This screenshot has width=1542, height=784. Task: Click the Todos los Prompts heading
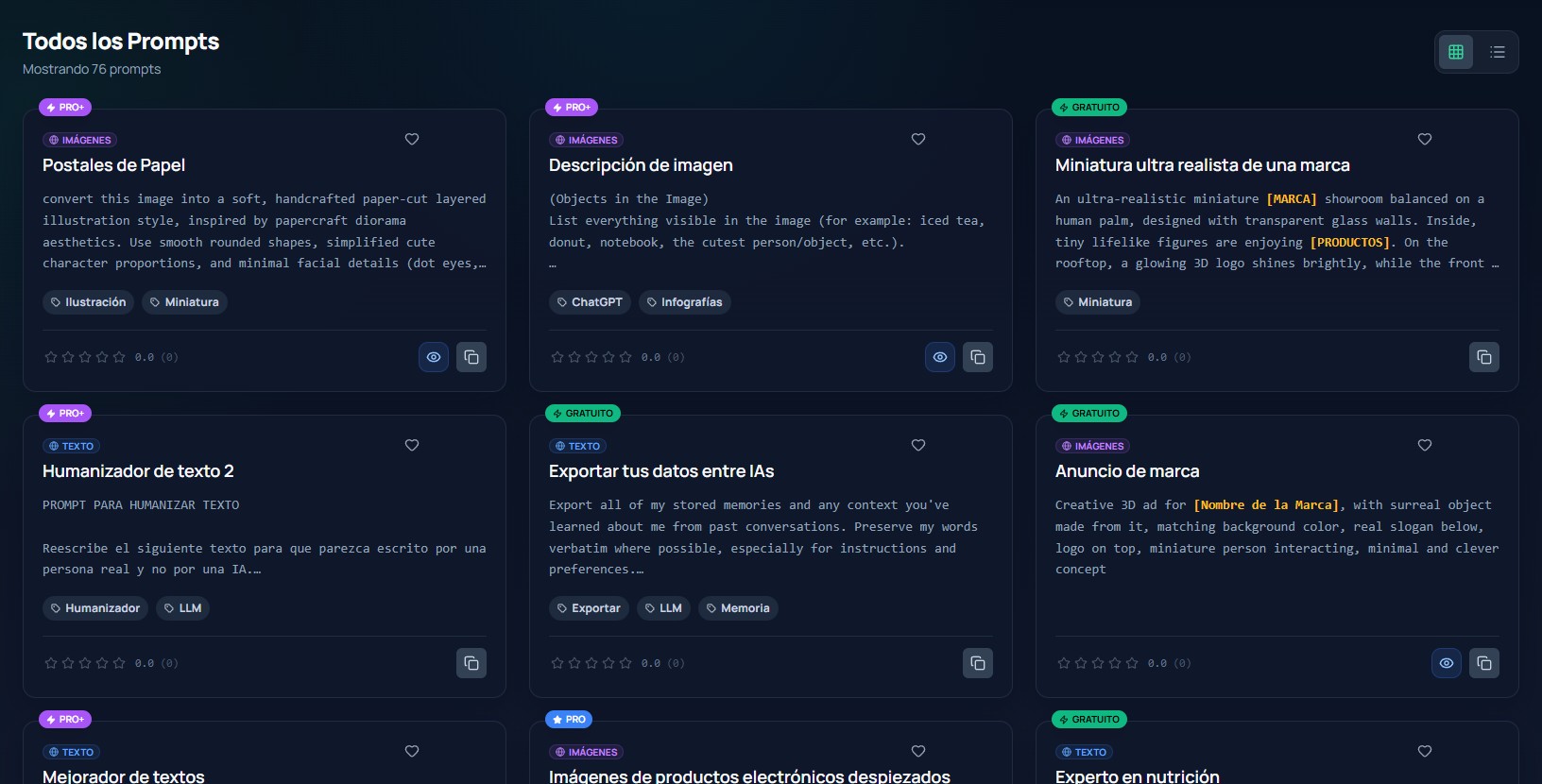tap(121, 42)
